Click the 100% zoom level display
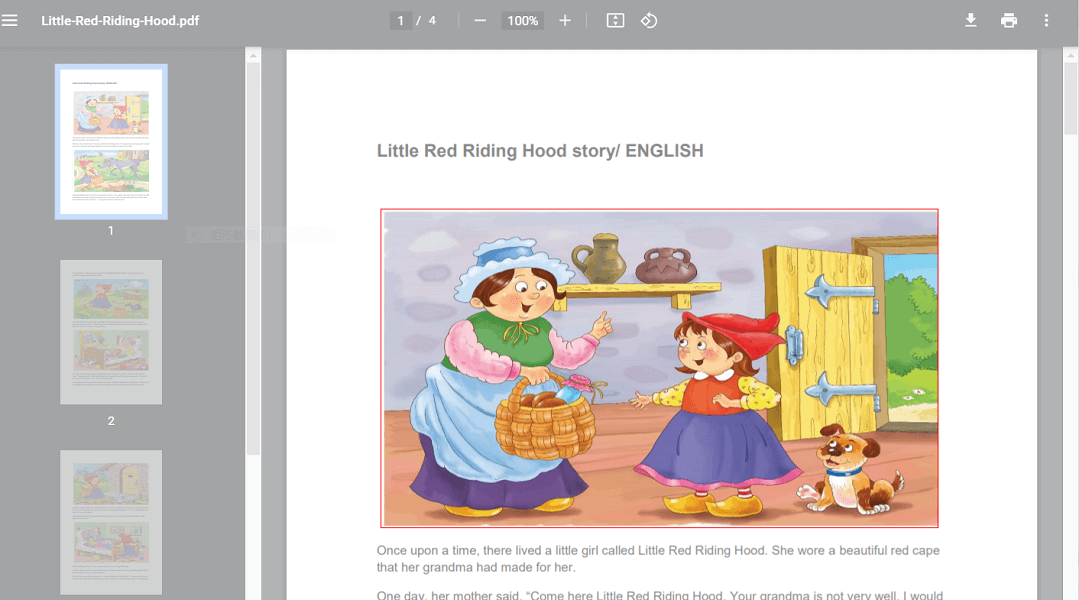 [x=521, y=20]
